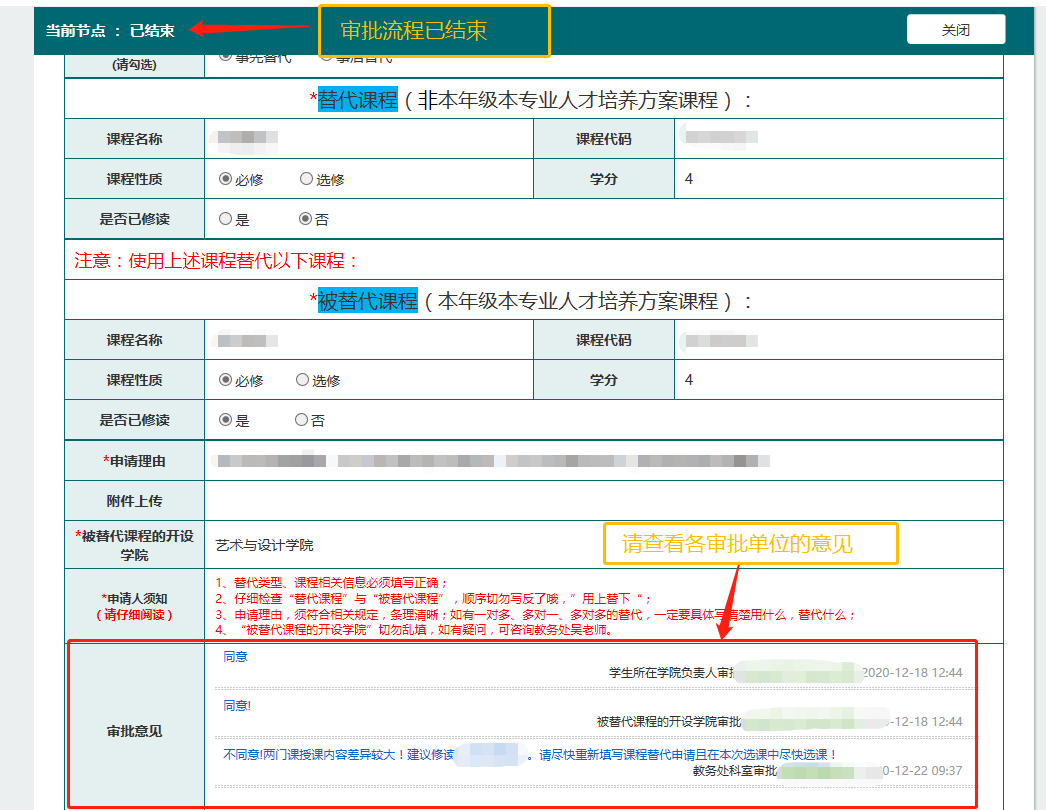Select 选修 radio under 被替代课程 课程性质
The height and width of the screenshot is (810, 1046).
coord(303,380)
